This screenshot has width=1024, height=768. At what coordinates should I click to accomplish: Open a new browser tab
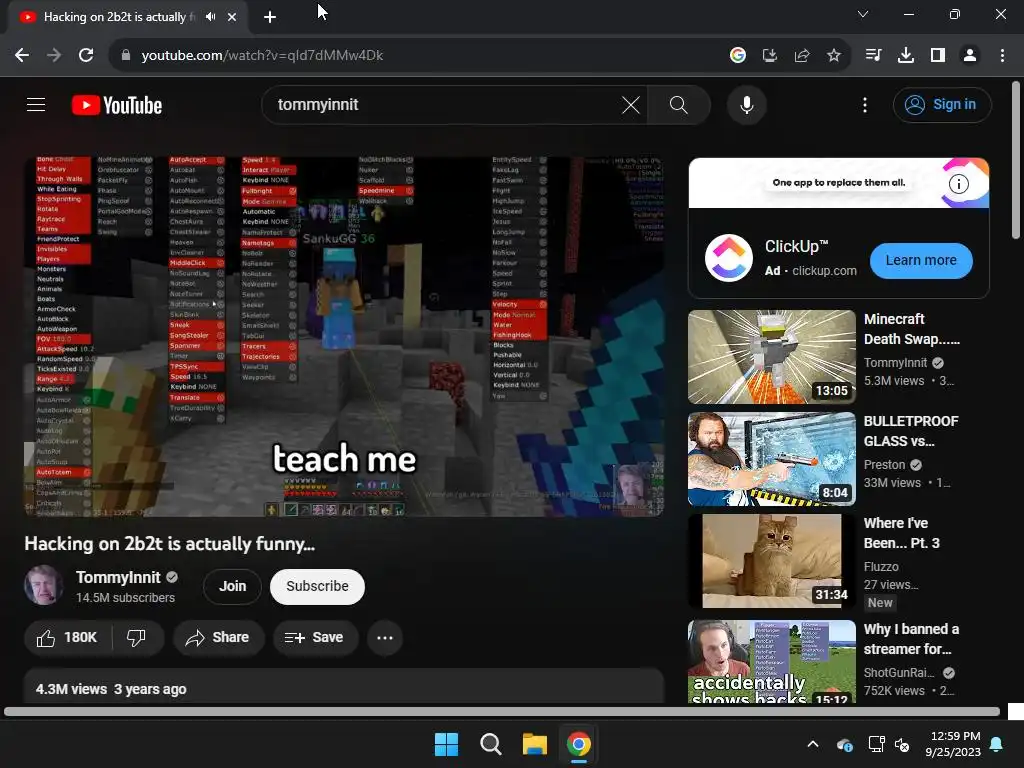coord(270,17)
